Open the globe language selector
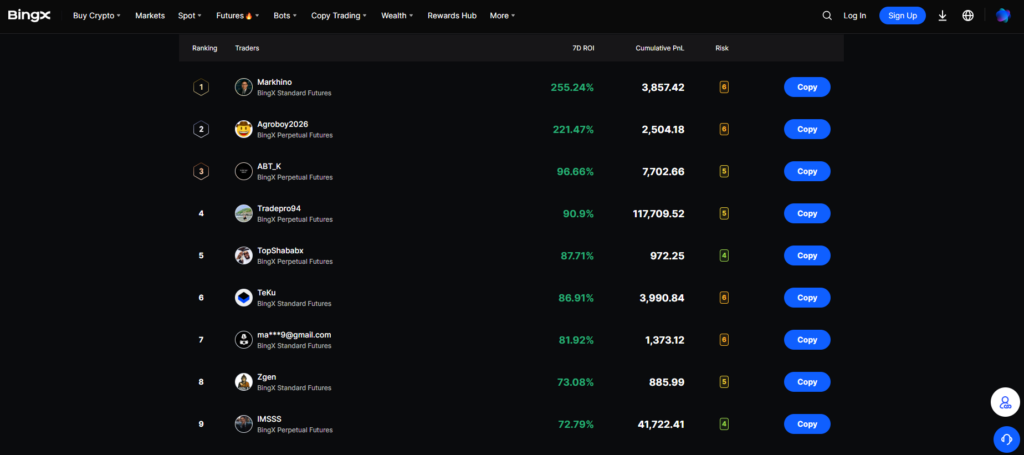The height and width of the screenshot is (455, 1024). [x=968, y=16]
